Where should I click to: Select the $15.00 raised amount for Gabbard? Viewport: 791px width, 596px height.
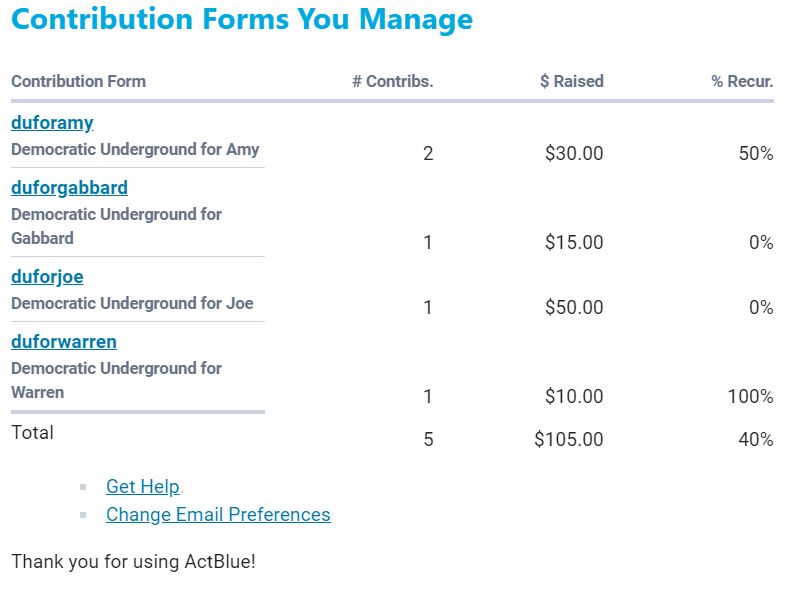pos(574,243)
